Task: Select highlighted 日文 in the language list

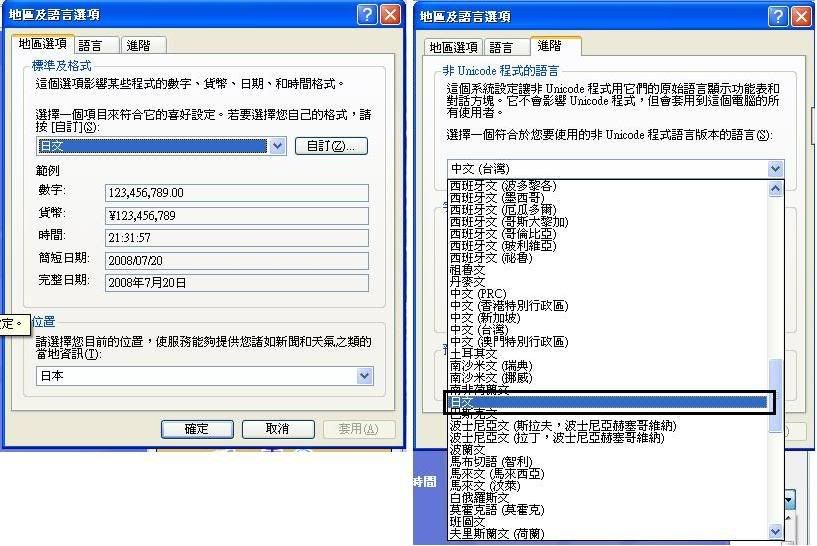Action: coord(605,401)
